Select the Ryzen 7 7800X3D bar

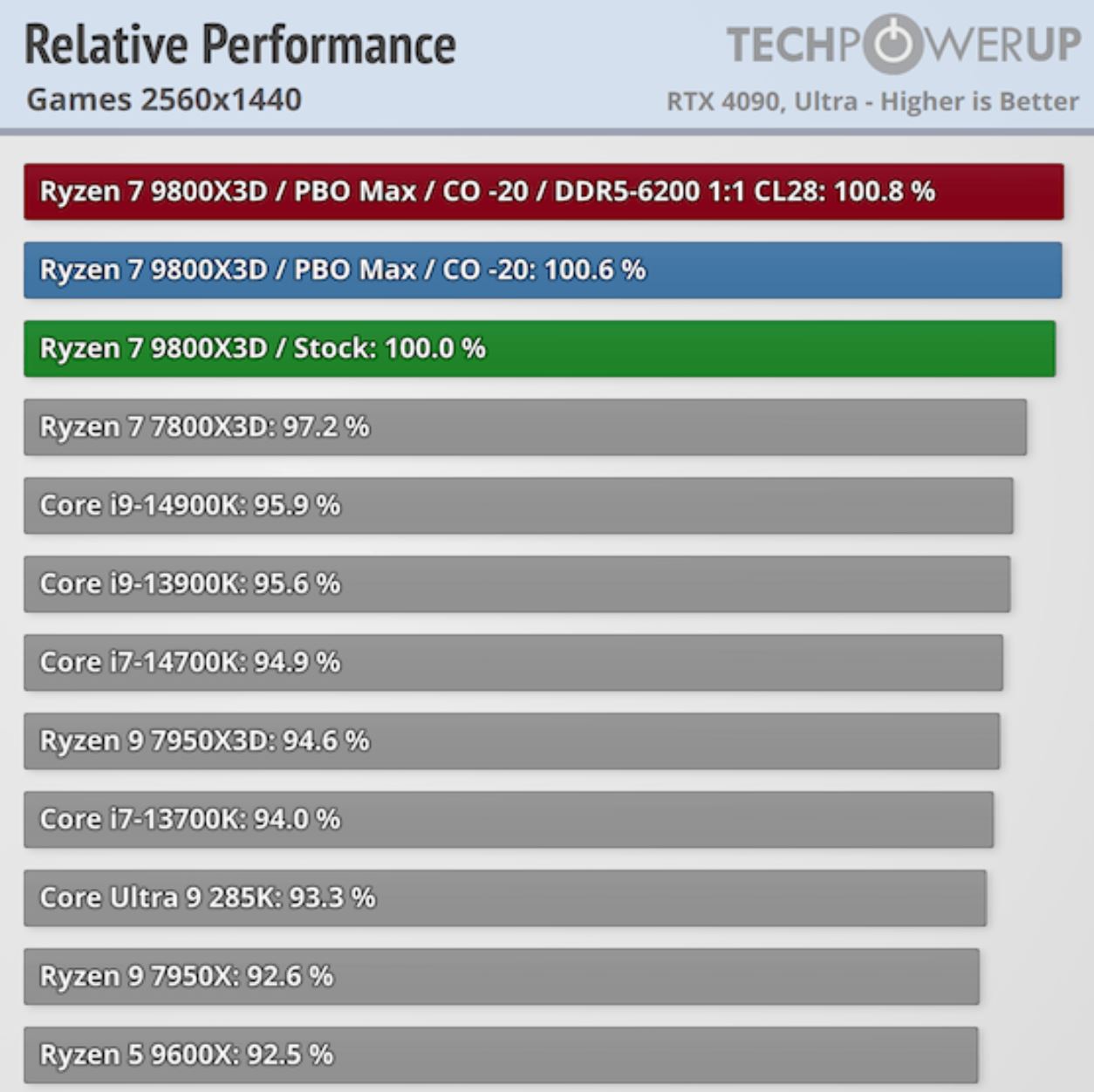pyautogui.click(x=524, y=427)
